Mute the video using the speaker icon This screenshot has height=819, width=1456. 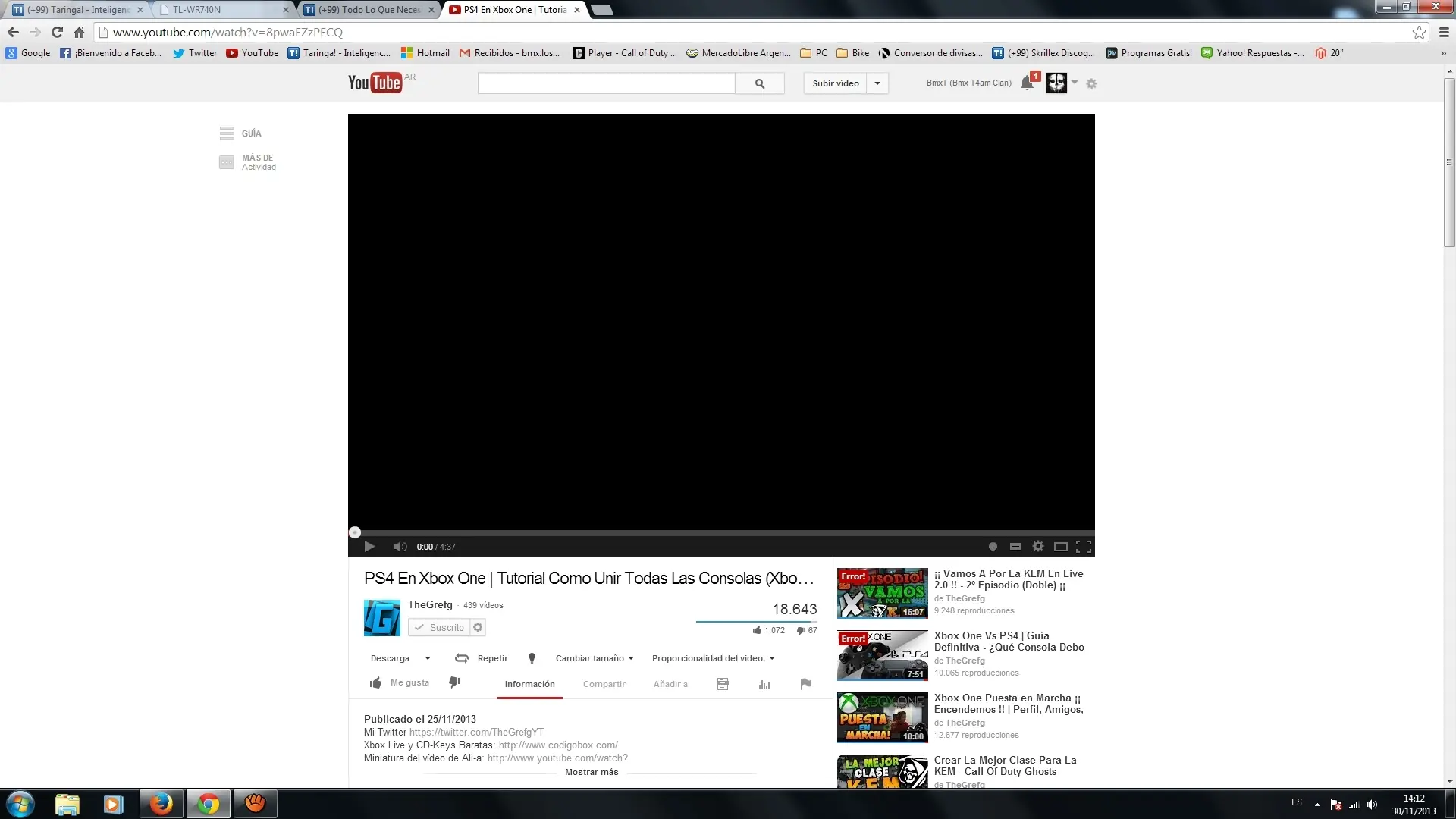point(400,547)
